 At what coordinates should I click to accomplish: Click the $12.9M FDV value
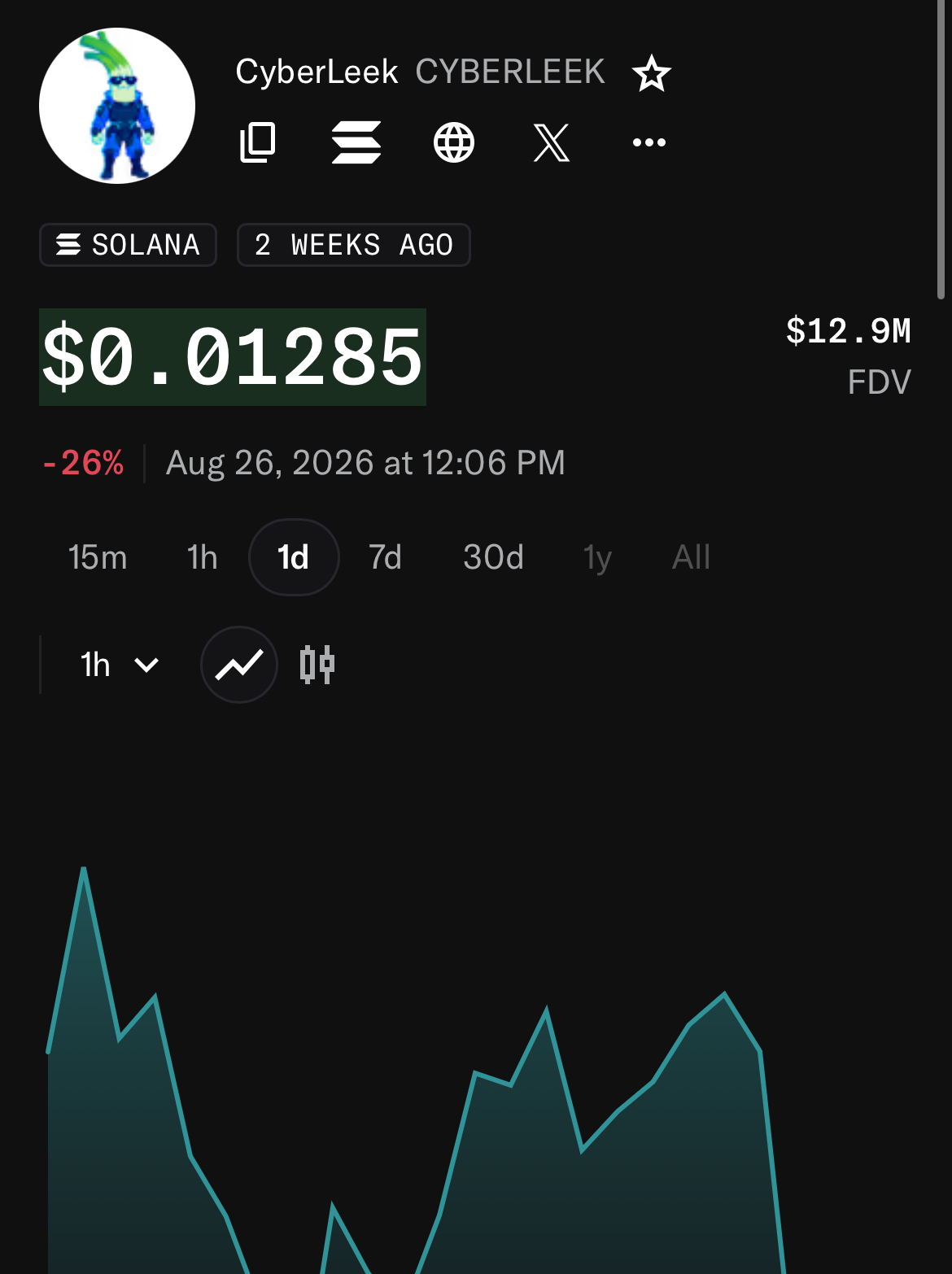pos(849,331)
